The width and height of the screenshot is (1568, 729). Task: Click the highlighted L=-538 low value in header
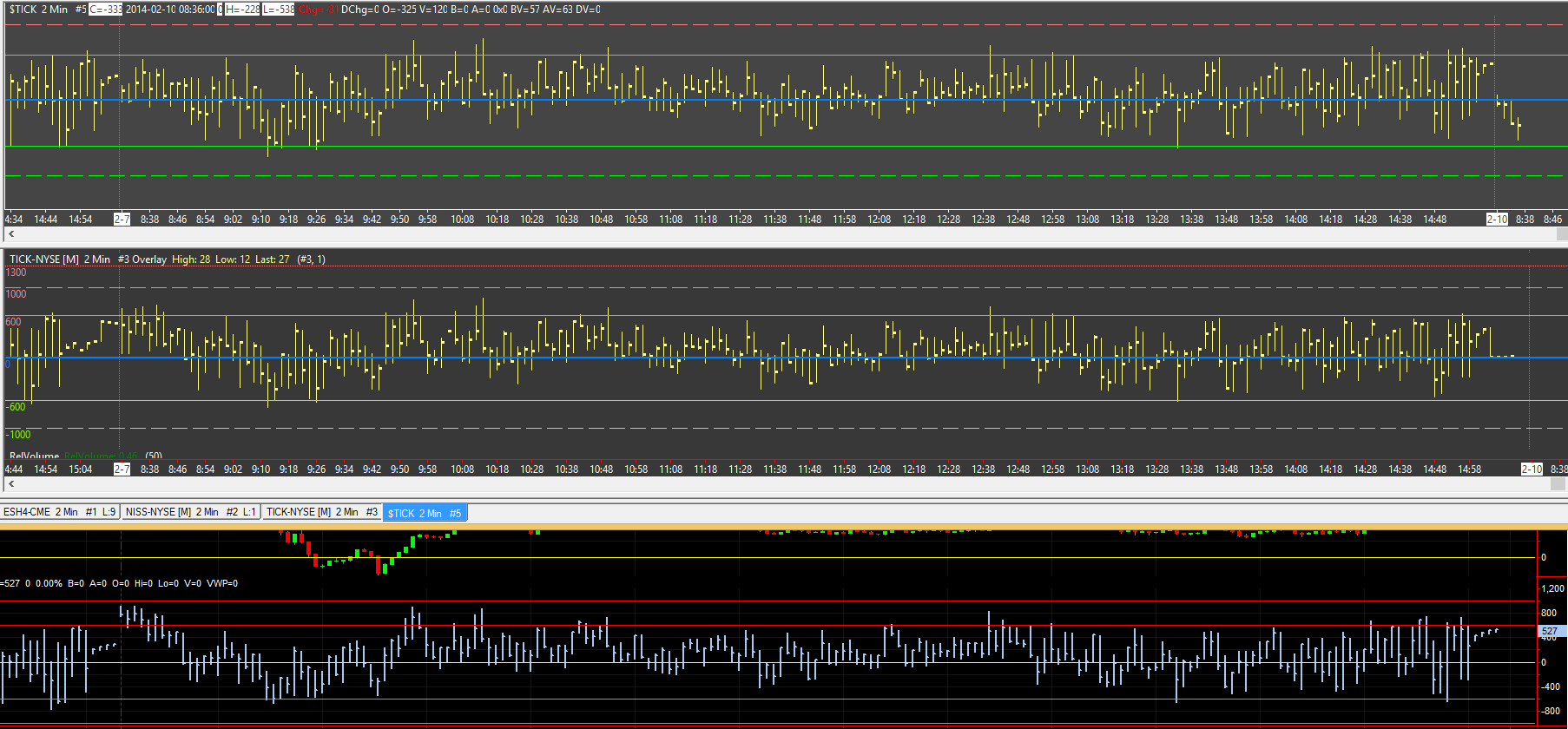point(278,10)
